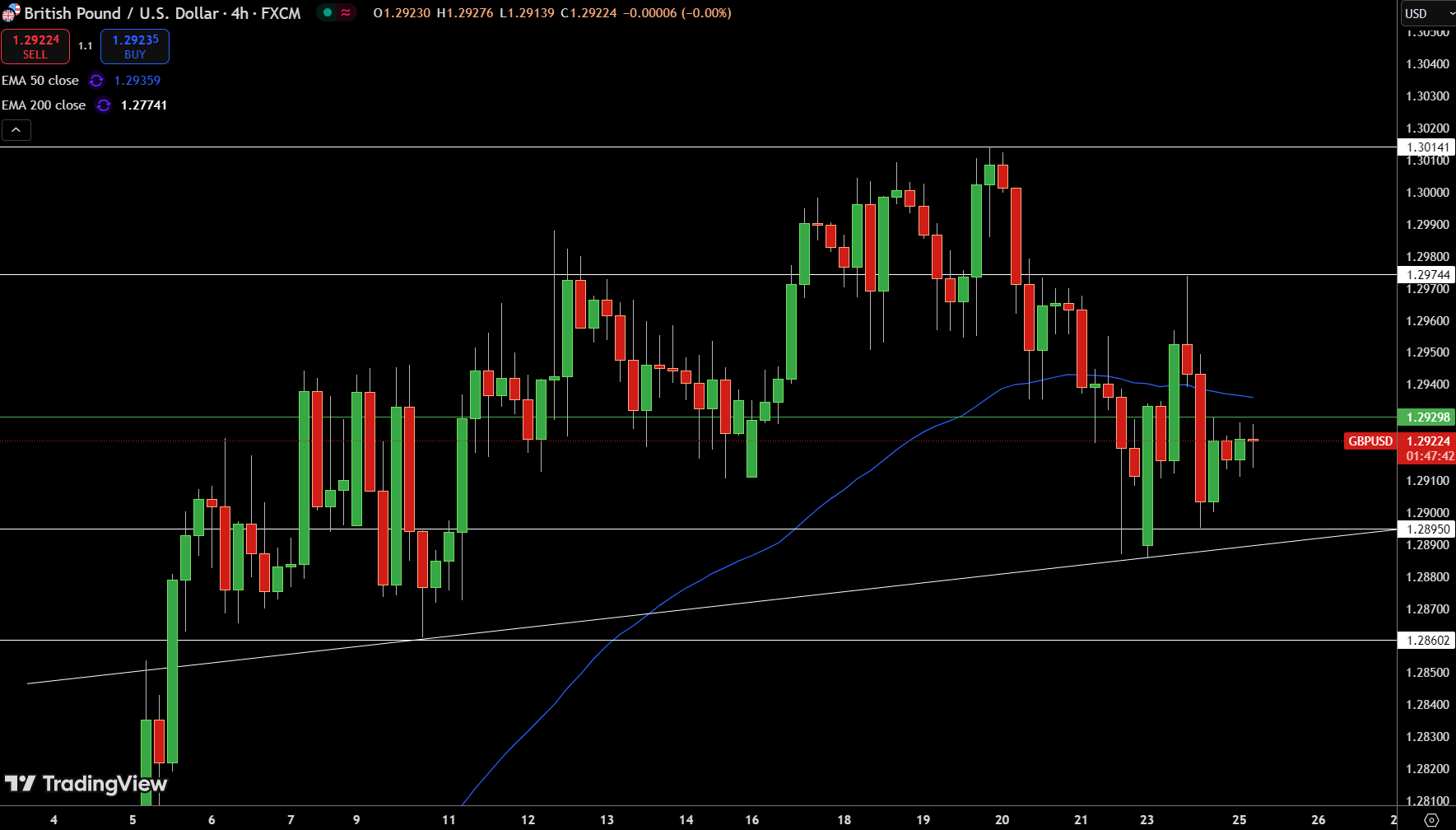
Task: Click date 11 on time axis
Action: (449, 819)
